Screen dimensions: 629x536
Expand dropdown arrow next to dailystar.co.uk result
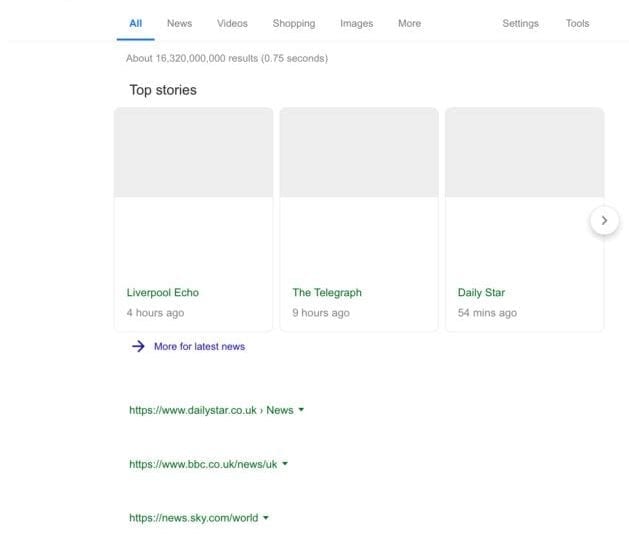click(x=301, y=410)
